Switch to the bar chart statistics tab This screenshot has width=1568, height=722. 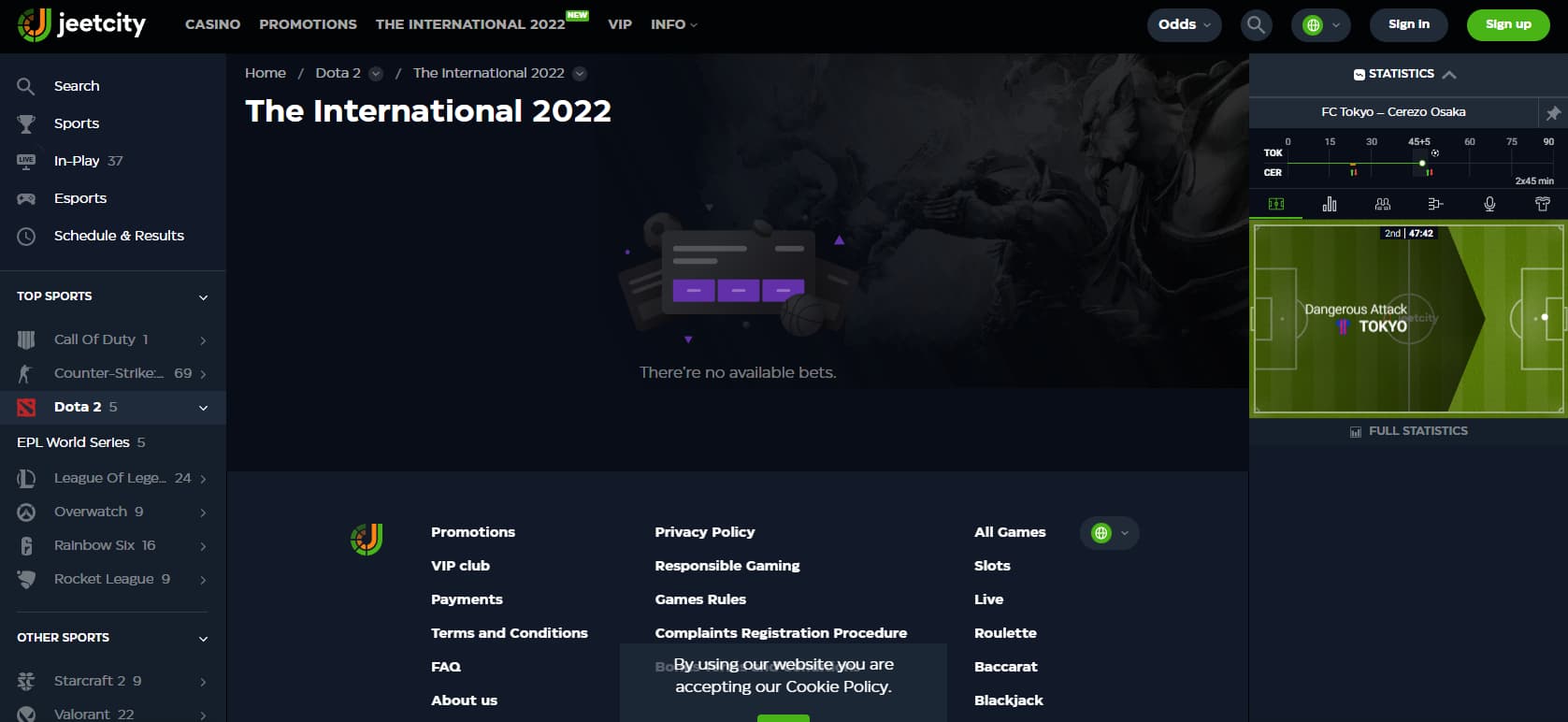1330,204
